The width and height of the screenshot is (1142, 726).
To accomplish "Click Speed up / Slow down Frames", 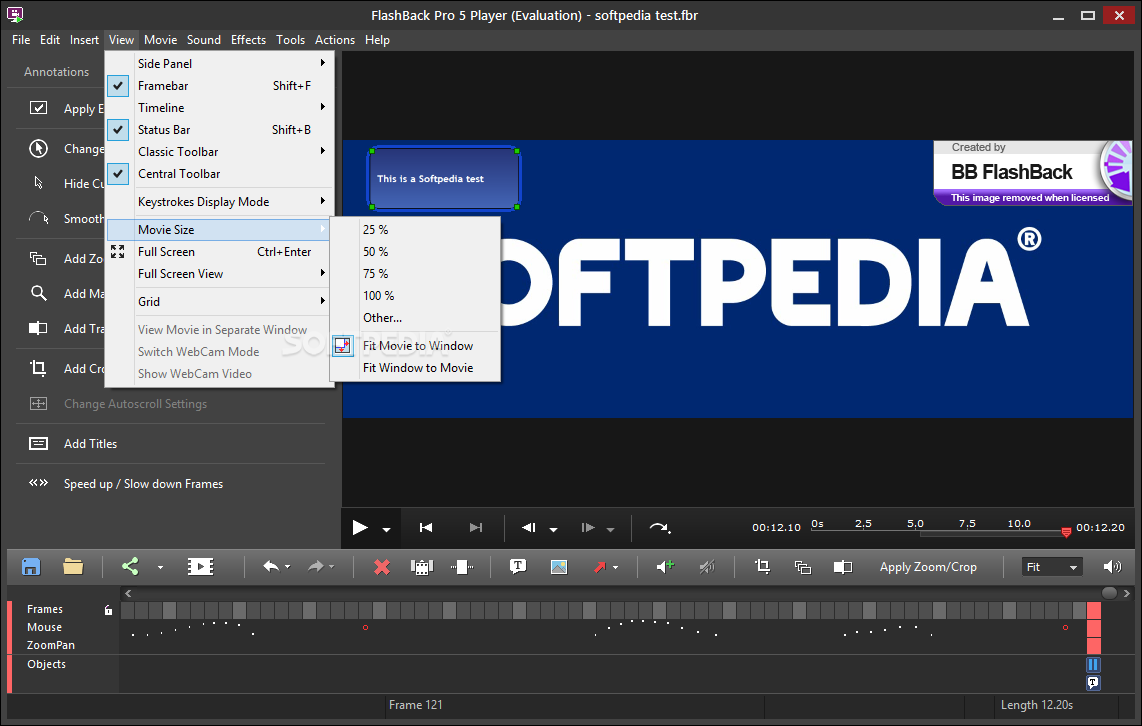I will [x=143, y=484].
